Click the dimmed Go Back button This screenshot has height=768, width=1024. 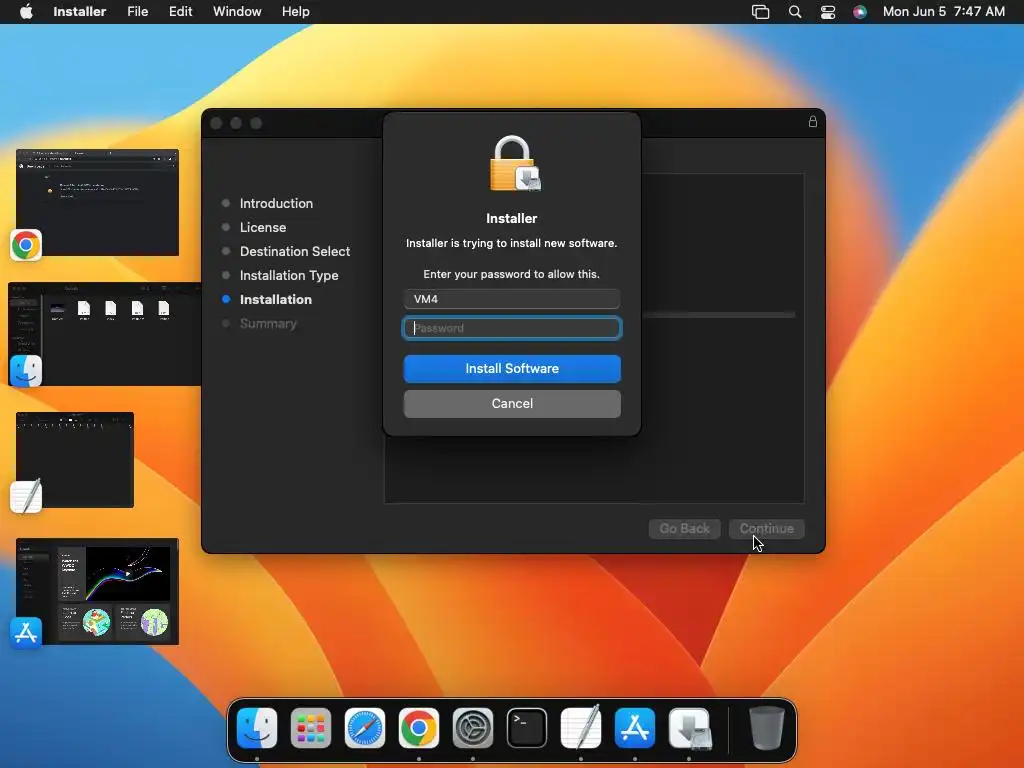(x=684, y=528)
